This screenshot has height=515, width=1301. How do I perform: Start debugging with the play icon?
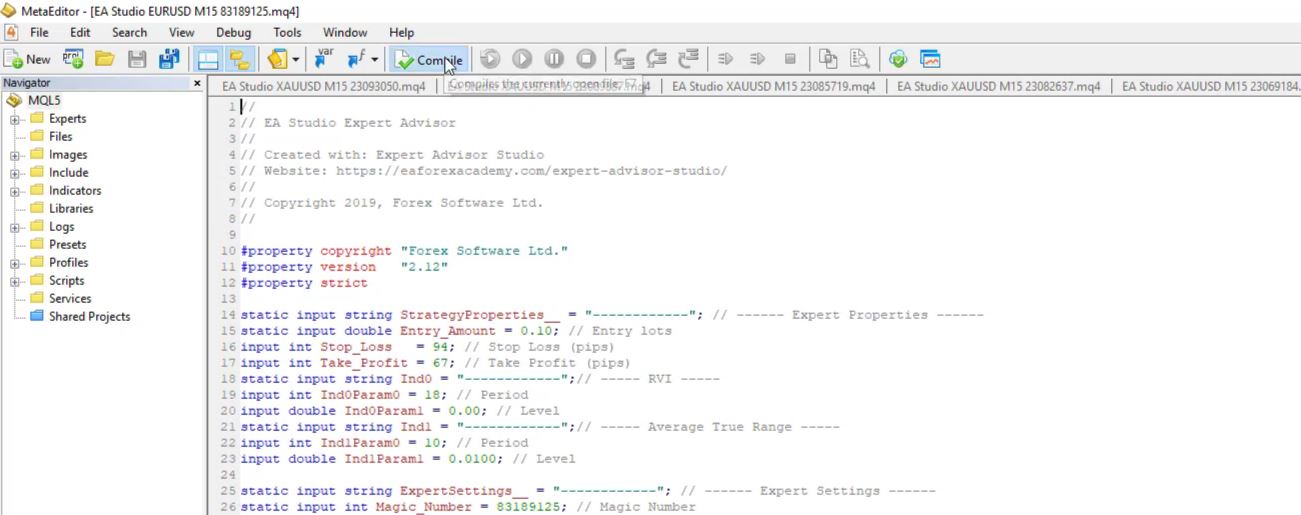click(x=522, y=60)
